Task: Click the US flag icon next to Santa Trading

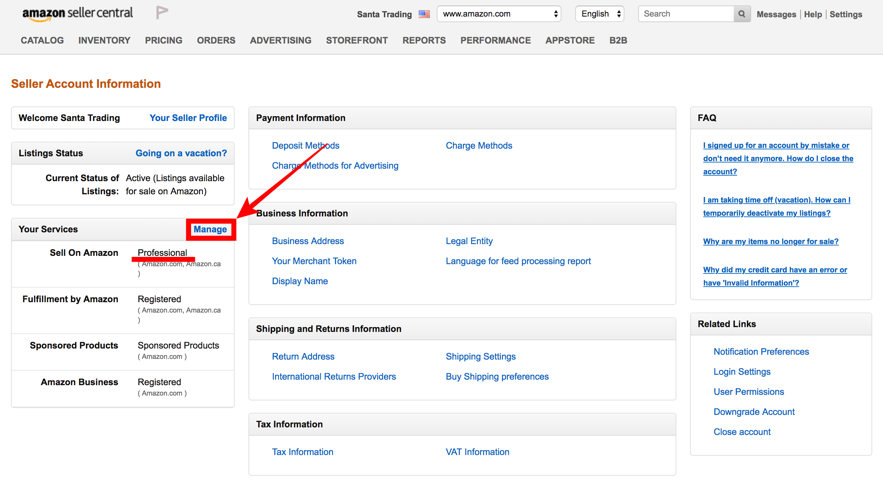Action: pos(424,14)
